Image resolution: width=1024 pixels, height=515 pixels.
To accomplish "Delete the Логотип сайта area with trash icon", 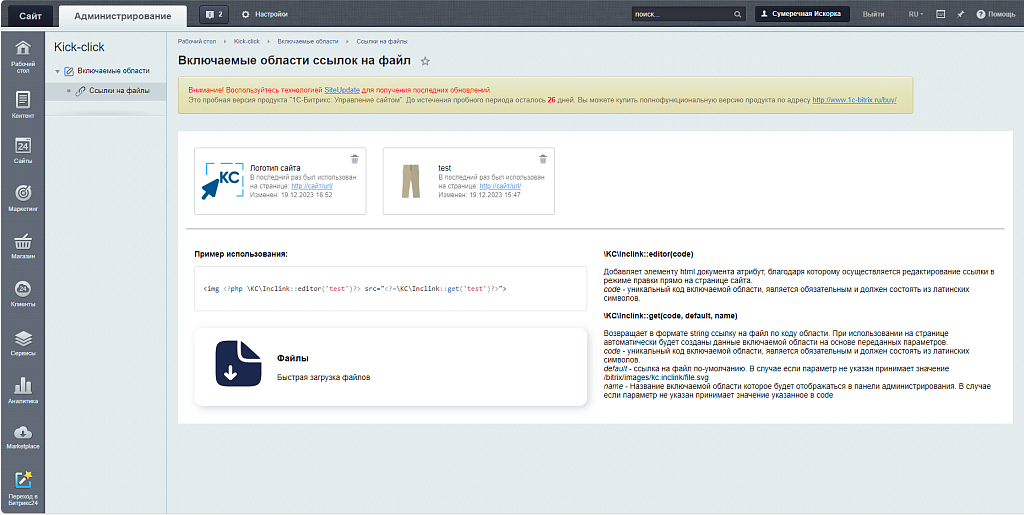I will [354, 159].
